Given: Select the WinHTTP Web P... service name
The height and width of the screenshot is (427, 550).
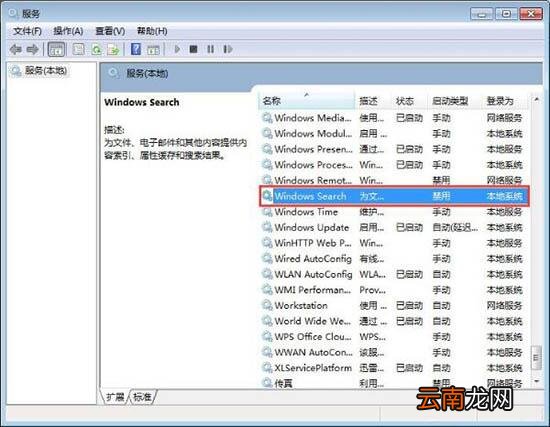Looking at the screenshot, I should click(x=313, y=243).
